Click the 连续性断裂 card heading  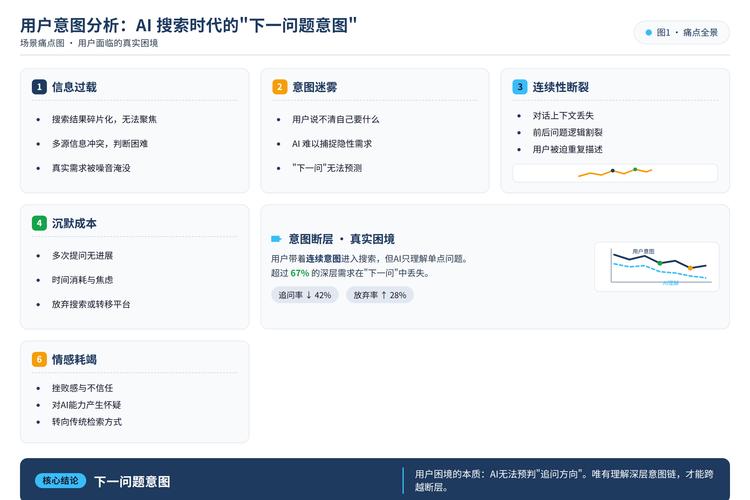(561, 87)
